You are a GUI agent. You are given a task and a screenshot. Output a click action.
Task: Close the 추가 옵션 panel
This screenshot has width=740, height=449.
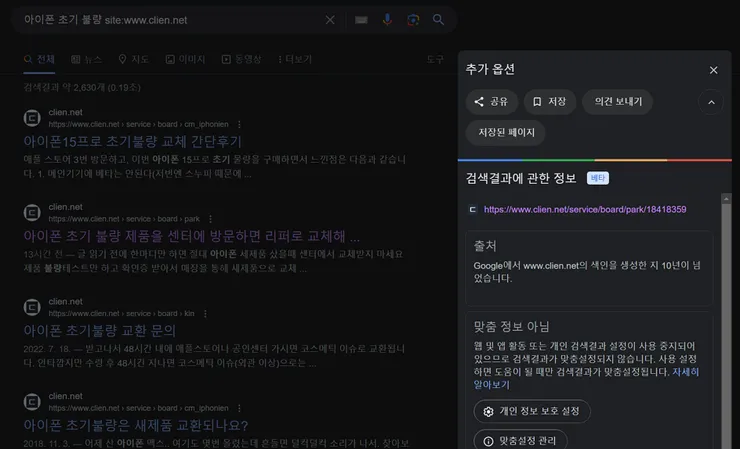pyautogui.click(x=714, y=70)
